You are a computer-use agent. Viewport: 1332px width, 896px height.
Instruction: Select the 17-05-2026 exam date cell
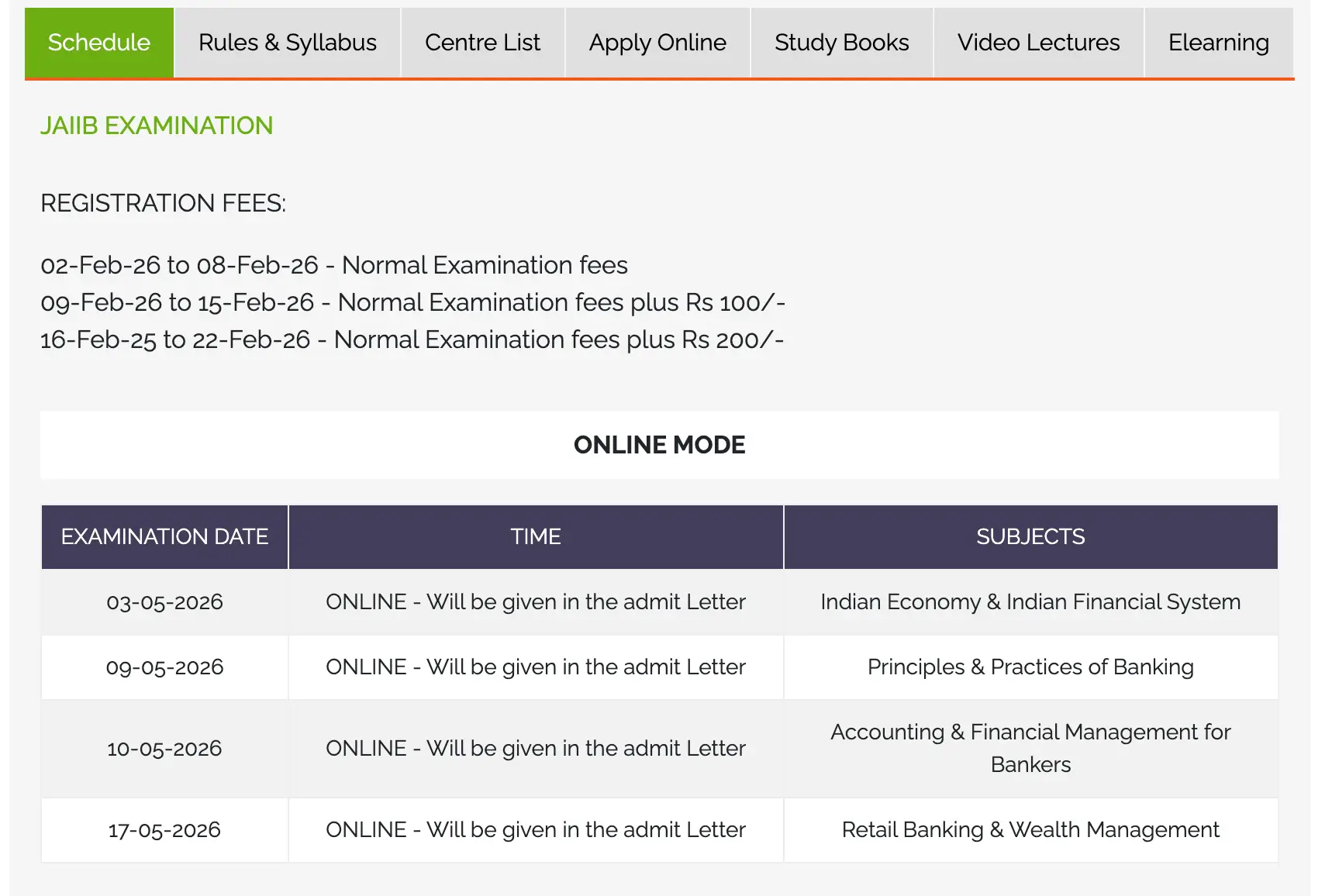point(164,830)
